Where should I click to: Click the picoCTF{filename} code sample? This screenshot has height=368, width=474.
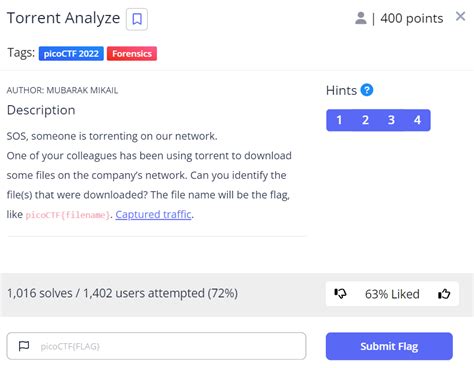(68, 215)
